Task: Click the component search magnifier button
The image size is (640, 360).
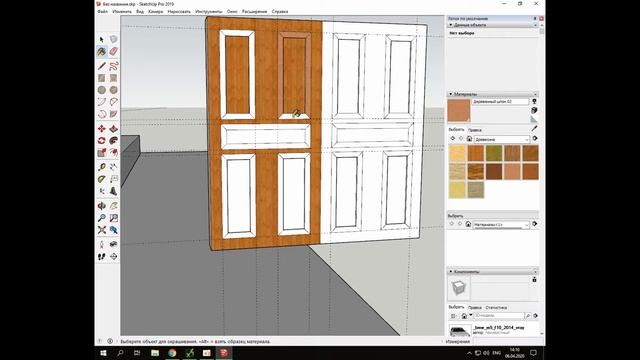Action: (x=528, y=316)
